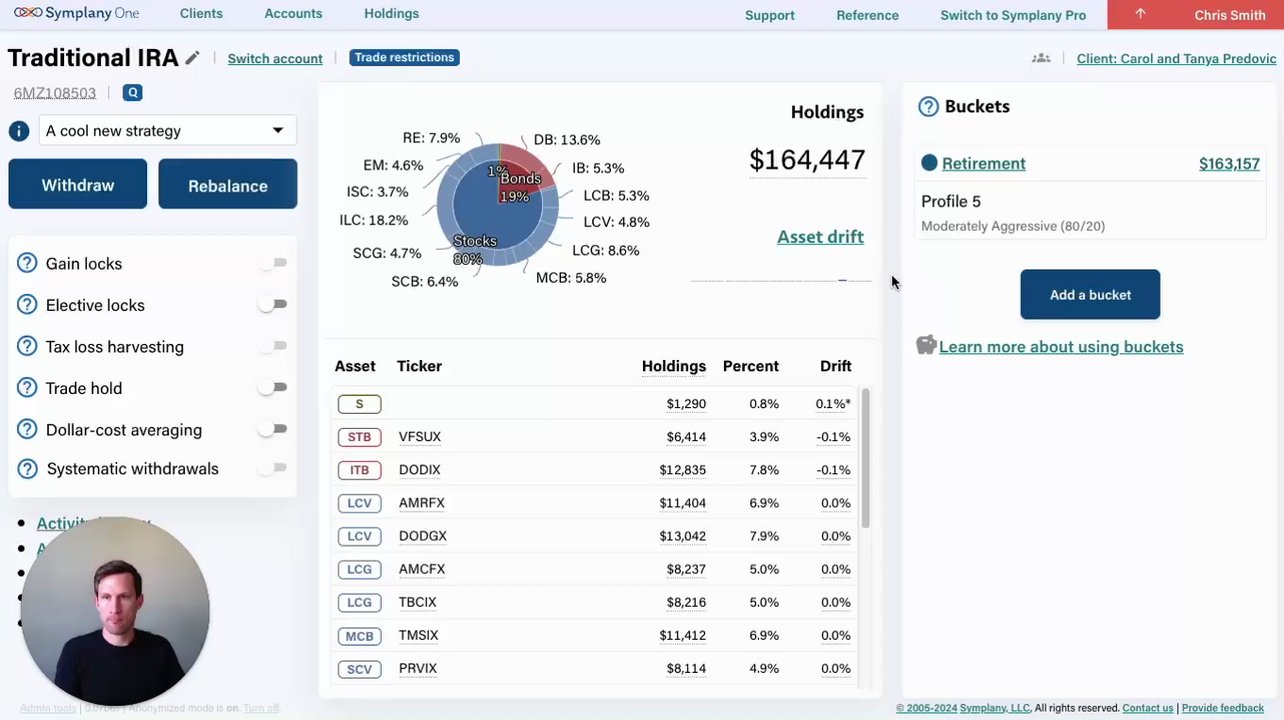
Task: Click the LCG badge for AMCFX
Action: click(359, 569)
